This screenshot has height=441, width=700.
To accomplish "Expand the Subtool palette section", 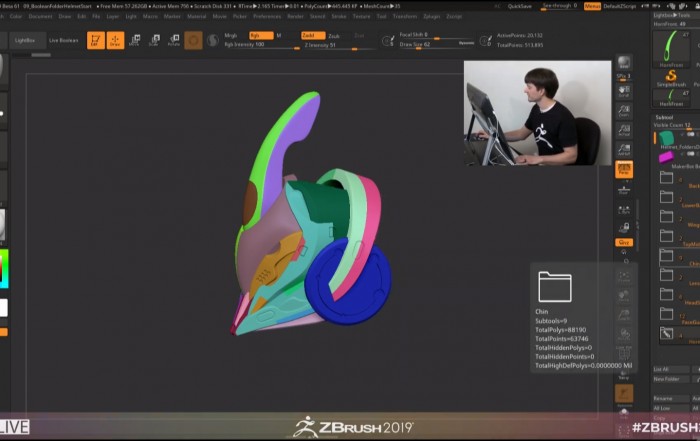I will pyautogui.click(x=666, y=116).
